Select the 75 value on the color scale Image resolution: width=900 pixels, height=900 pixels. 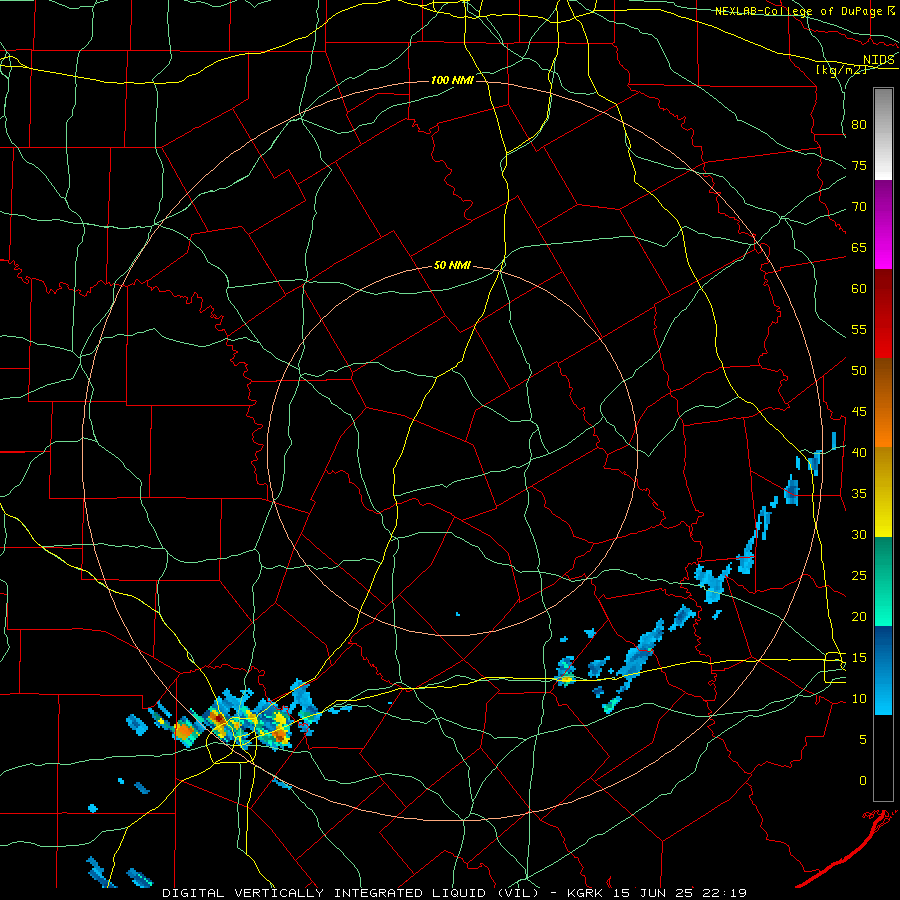pyautogui.click(x=859, y=166)
